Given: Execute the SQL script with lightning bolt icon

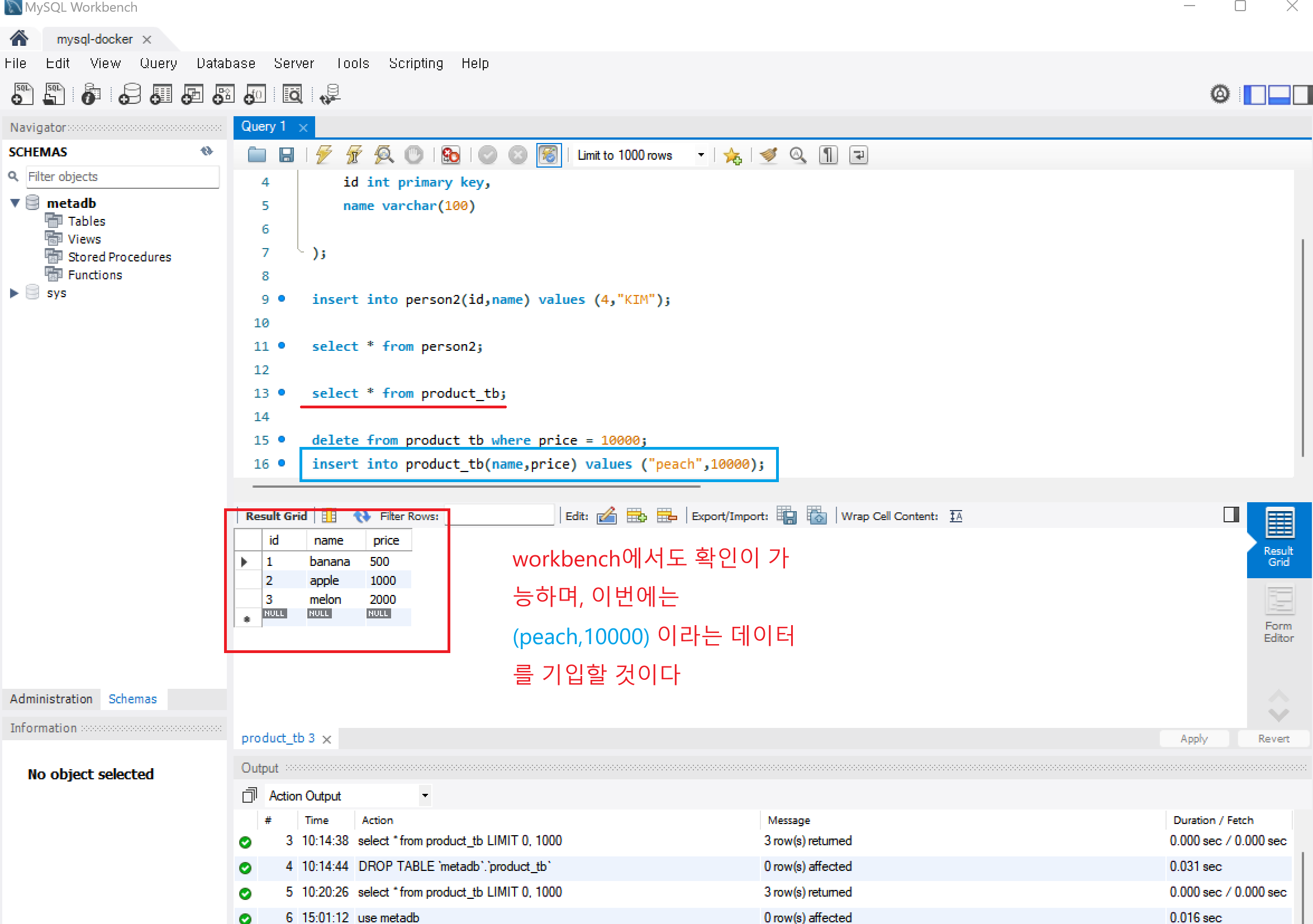Looking at the screenshot, I should pos(324,155).
